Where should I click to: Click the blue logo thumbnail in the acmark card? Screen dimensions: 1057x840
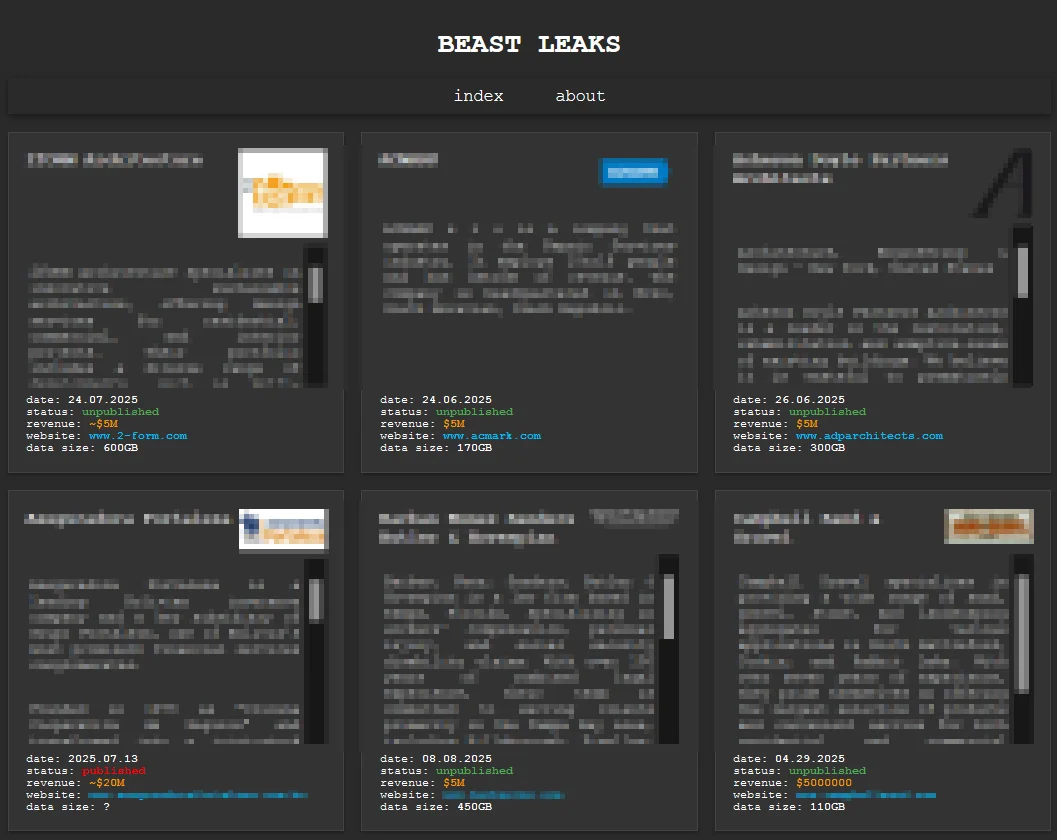pos(634,172)
